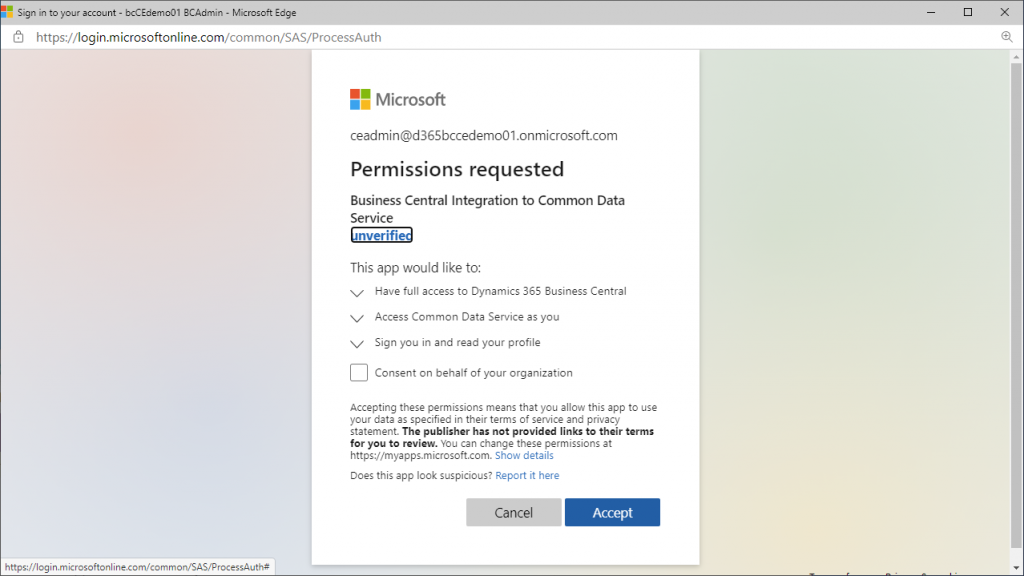Screen dimensions: 1024x576
Task: Click the Show details link
Action: coord(524,455)
